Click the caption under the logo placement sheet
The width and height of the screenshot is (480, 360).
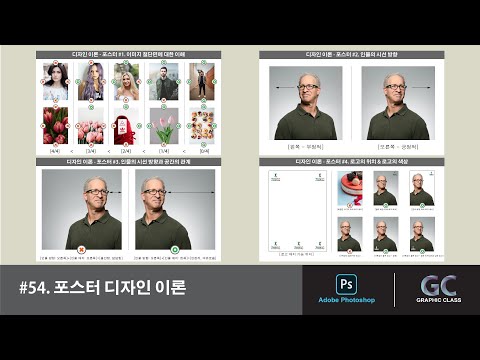[x=297, y=254]
